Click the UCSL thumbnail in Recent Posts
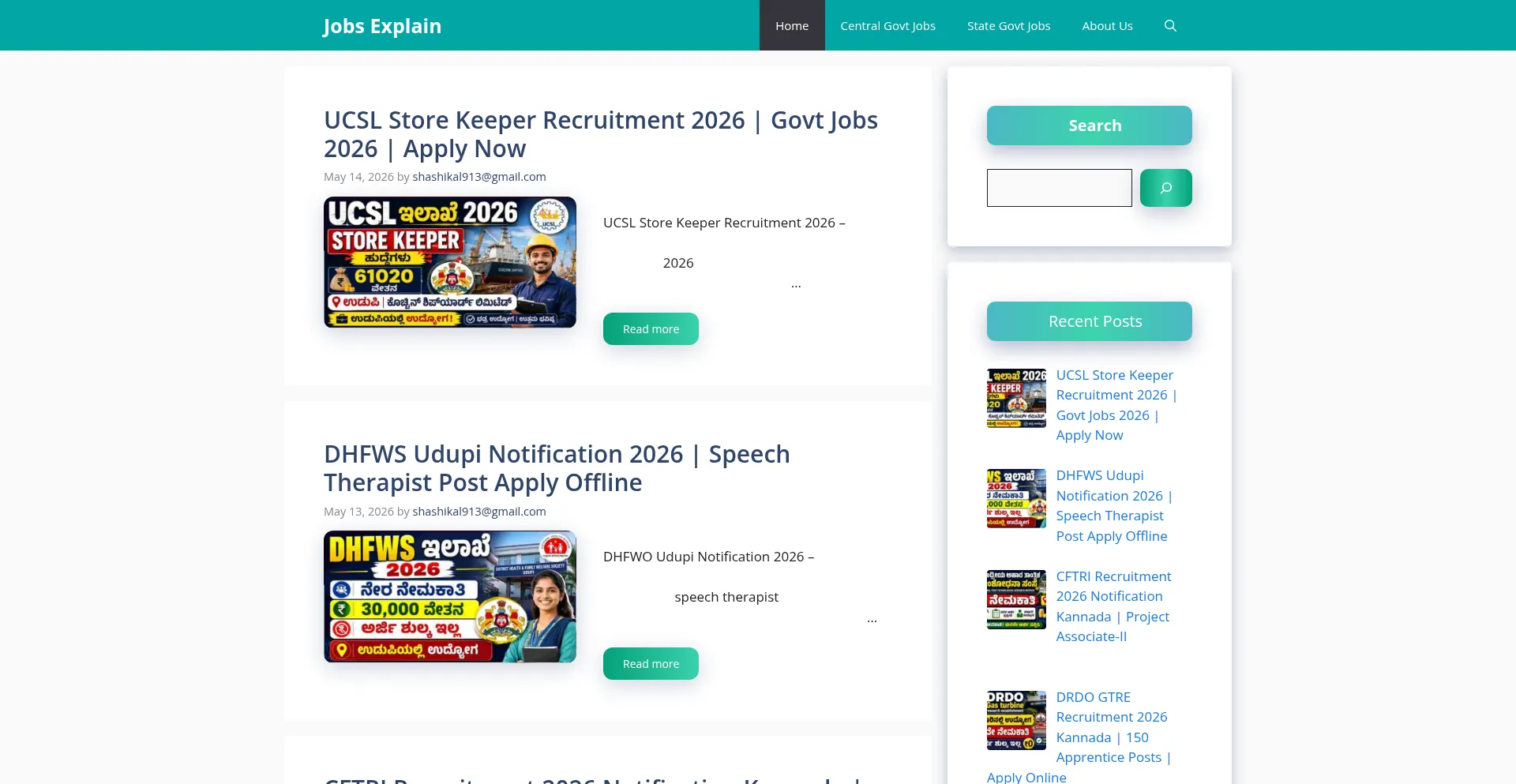This screenshot has height=784, width=1516. (x=1016, y=398)
